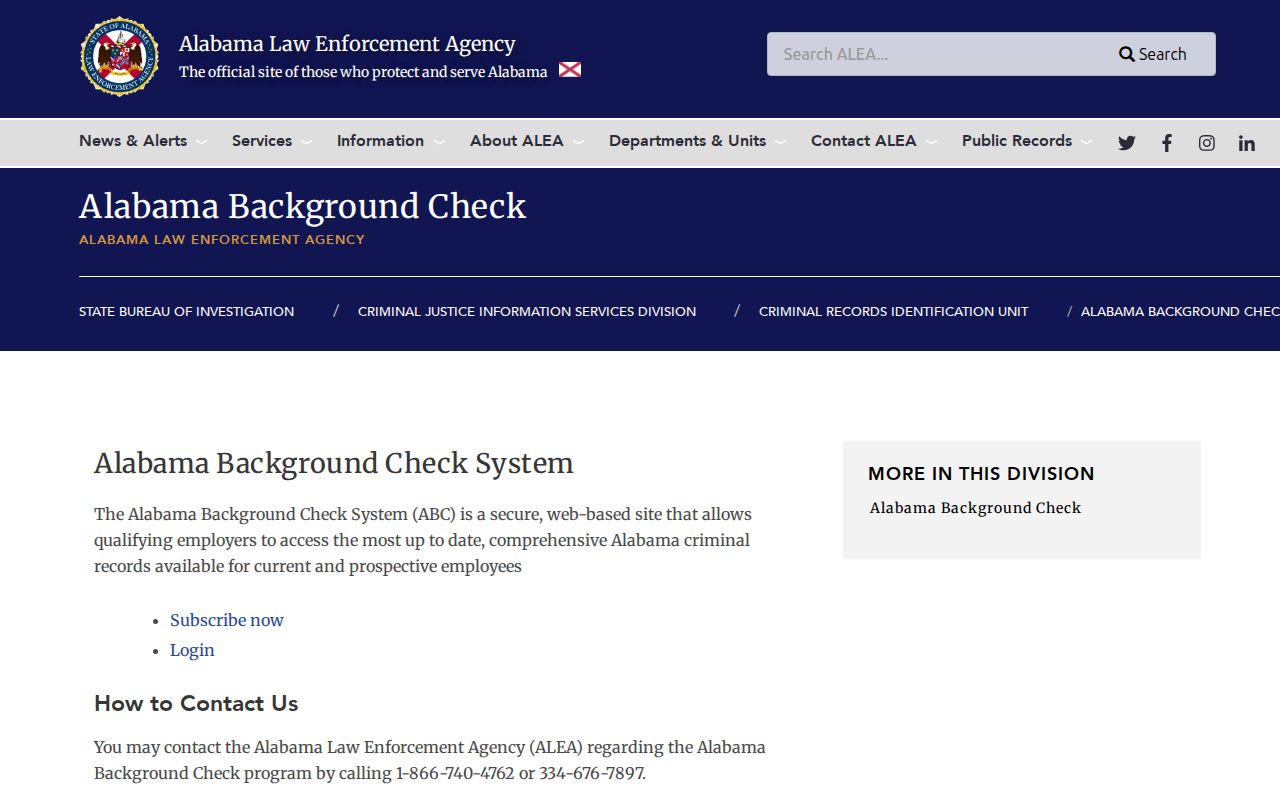This screenshot has width=1280, height=800.
Task: Open Criminal Justice Information Services Division breadcrumb
Action: coord(527,311)
